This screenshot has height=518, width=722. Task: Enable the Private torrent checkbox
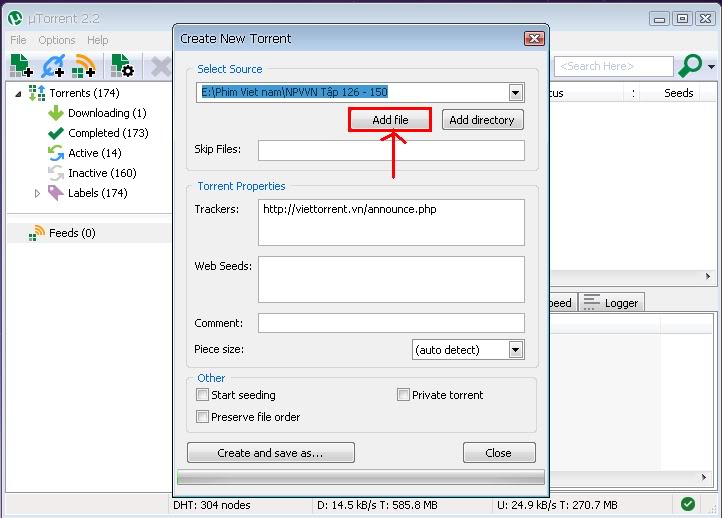[403, 395]
